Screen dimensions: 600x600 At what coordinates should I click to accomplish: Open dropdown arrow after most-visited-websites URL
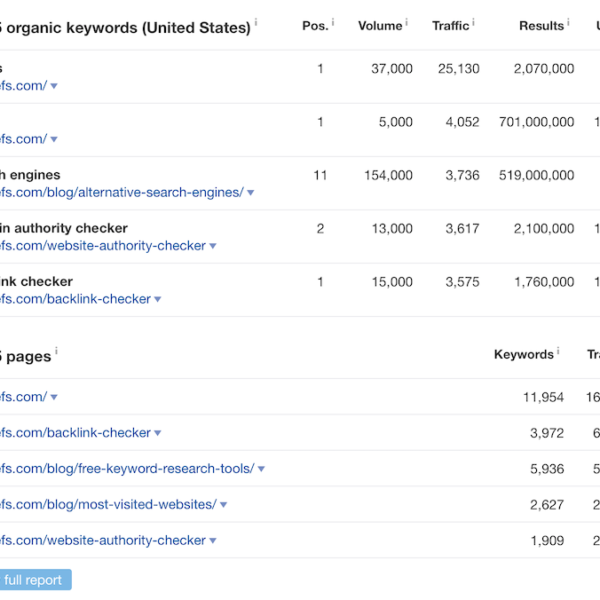point(224,505)
